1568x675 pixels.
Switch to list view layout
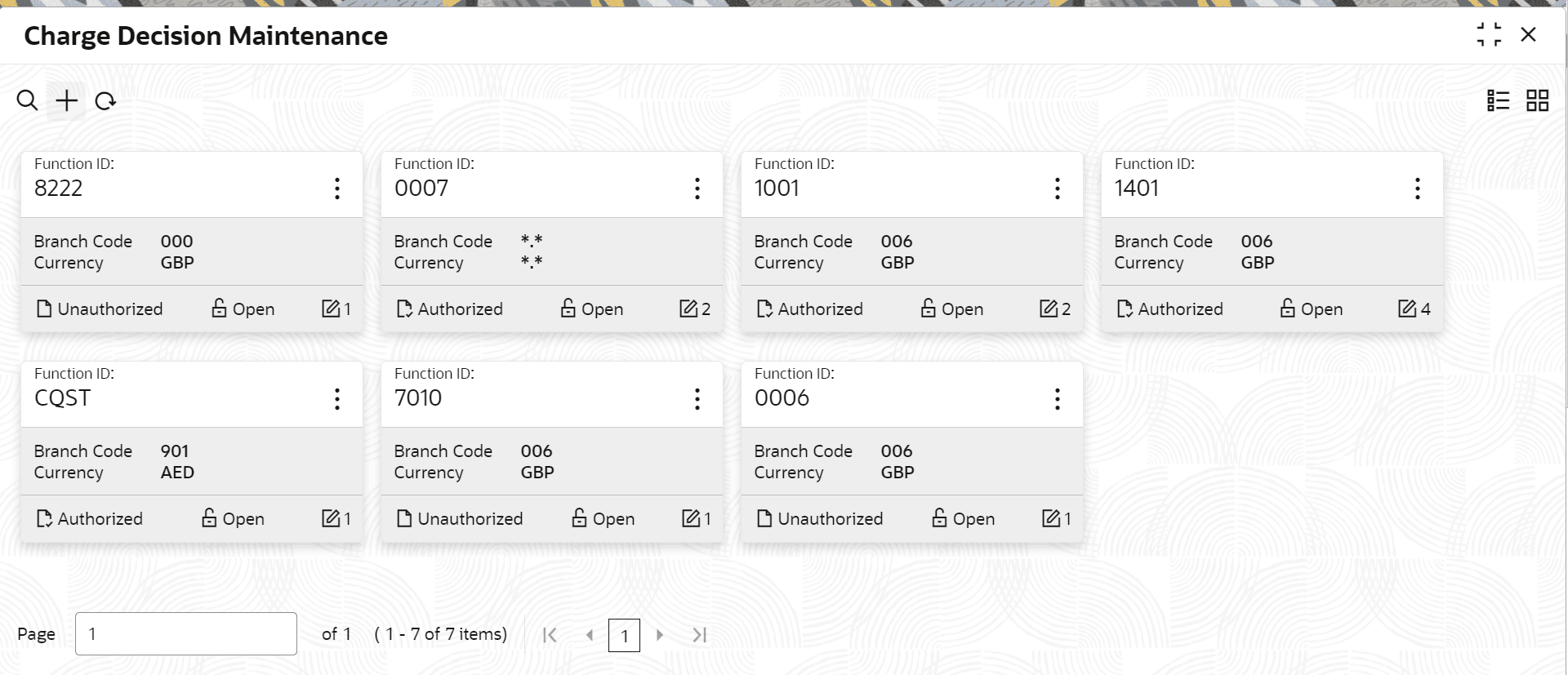pos(1498,100)
